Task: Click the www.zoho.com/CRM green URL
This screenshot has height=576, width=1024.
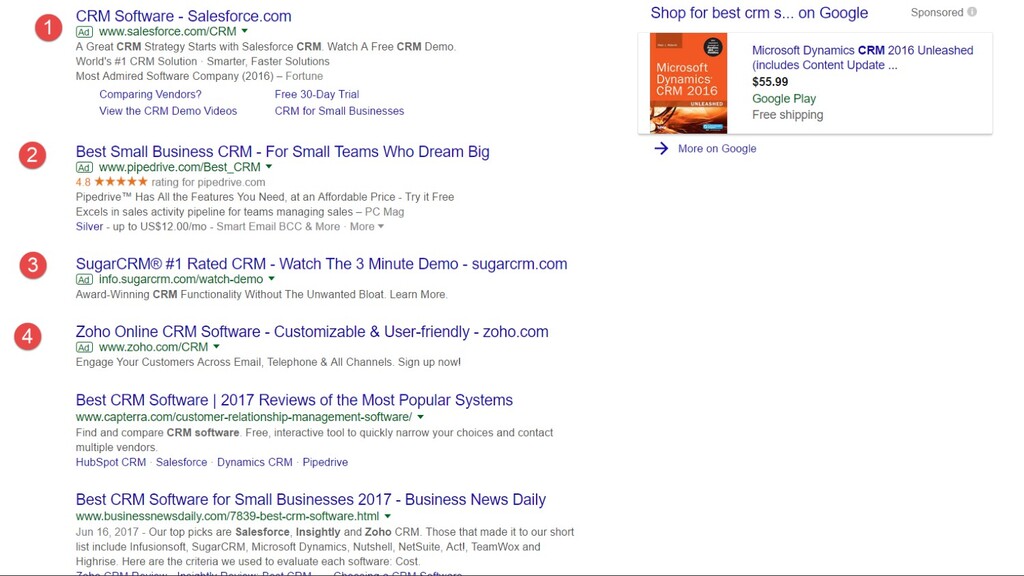Action: pyautogui.click(x=153, y=347)
